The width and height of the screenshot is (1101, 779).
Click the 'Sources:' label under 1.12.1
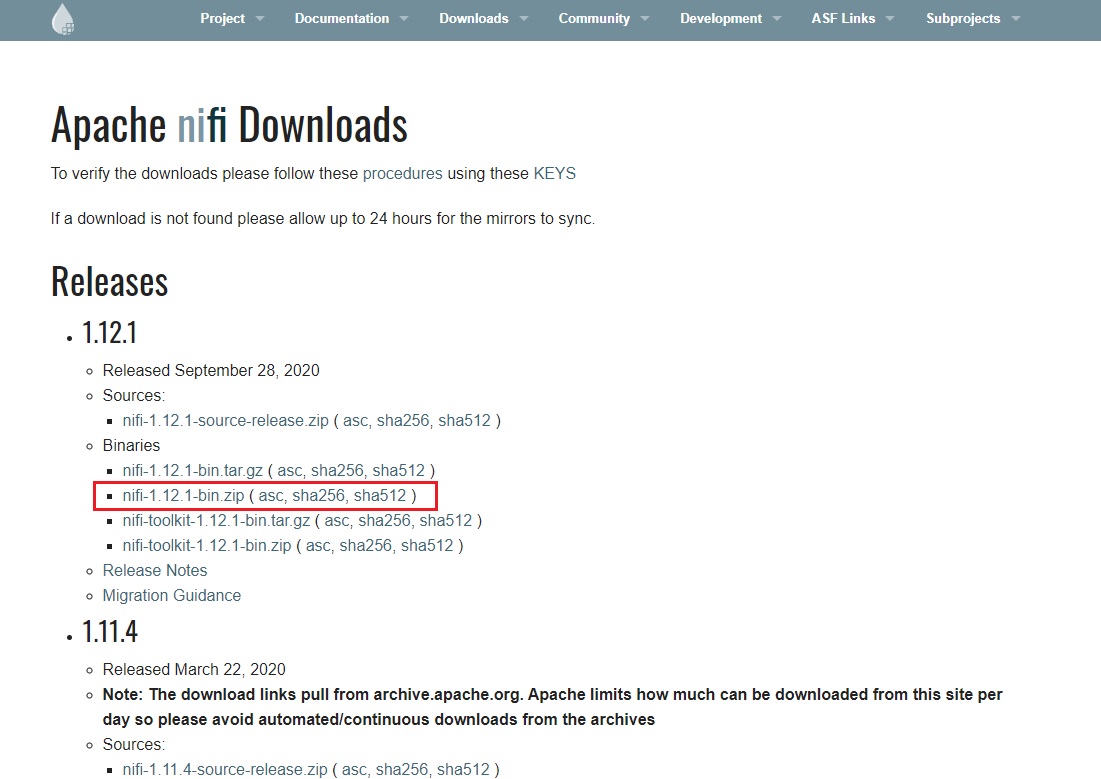133,395
